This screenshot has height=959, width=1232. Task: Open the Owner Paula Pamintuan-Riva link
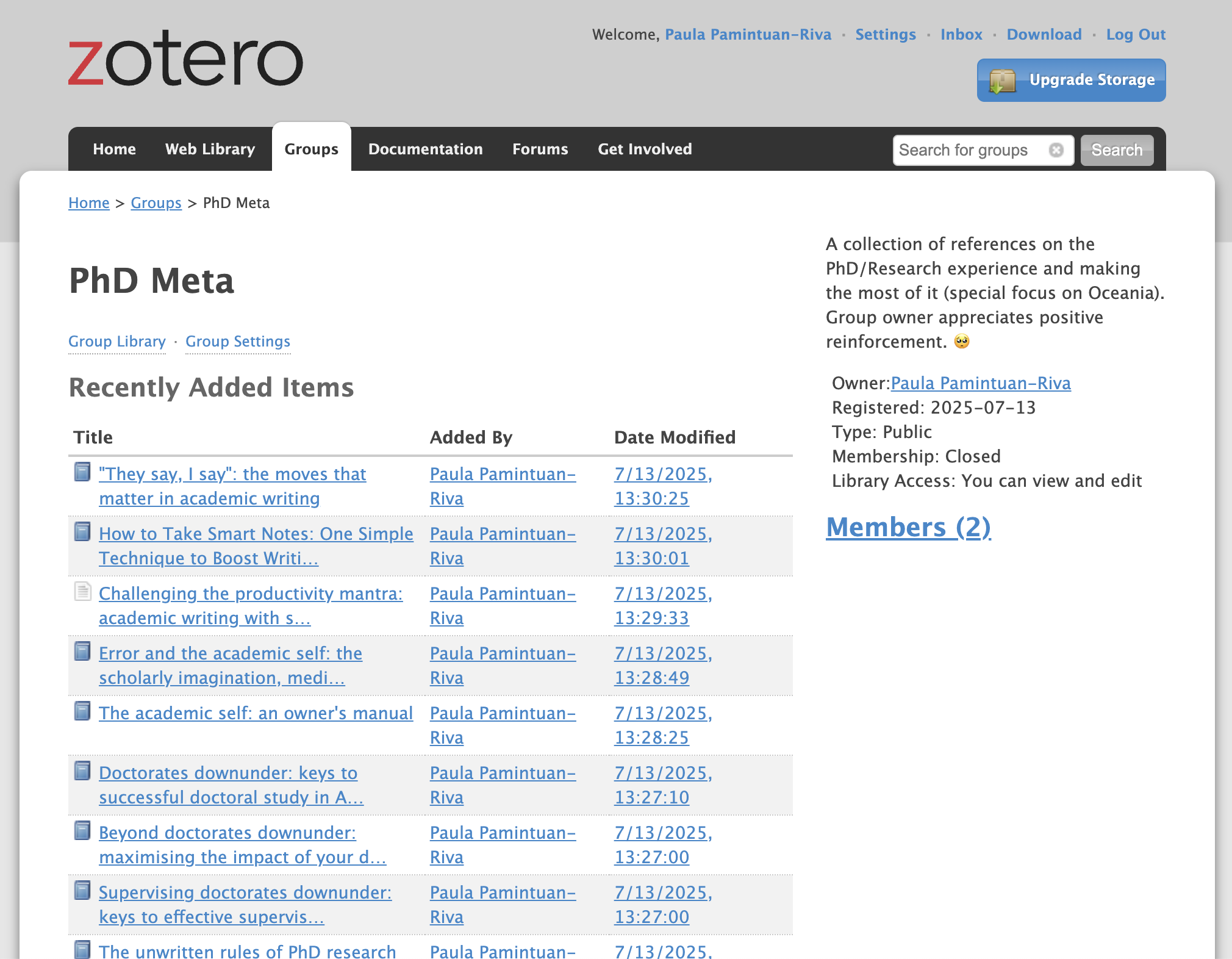[981, 383]
